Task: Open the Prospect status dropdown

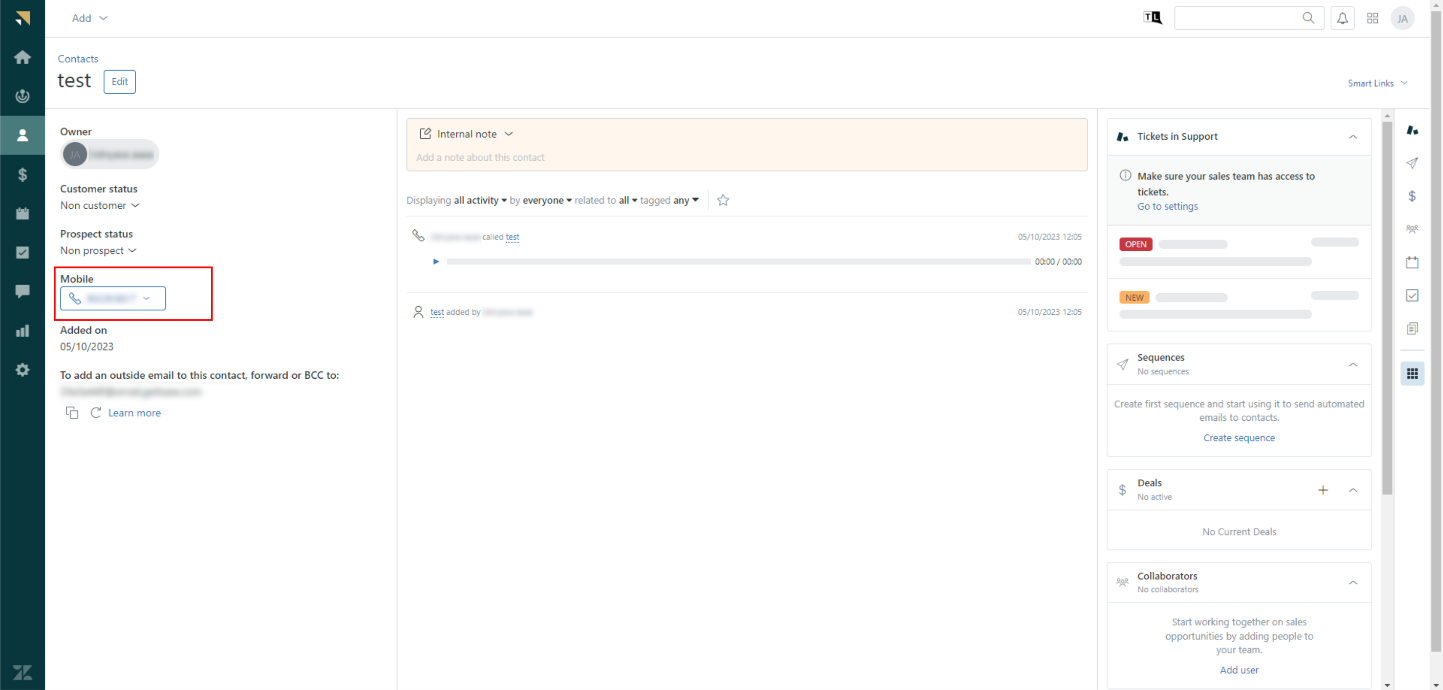Action: 98,251
